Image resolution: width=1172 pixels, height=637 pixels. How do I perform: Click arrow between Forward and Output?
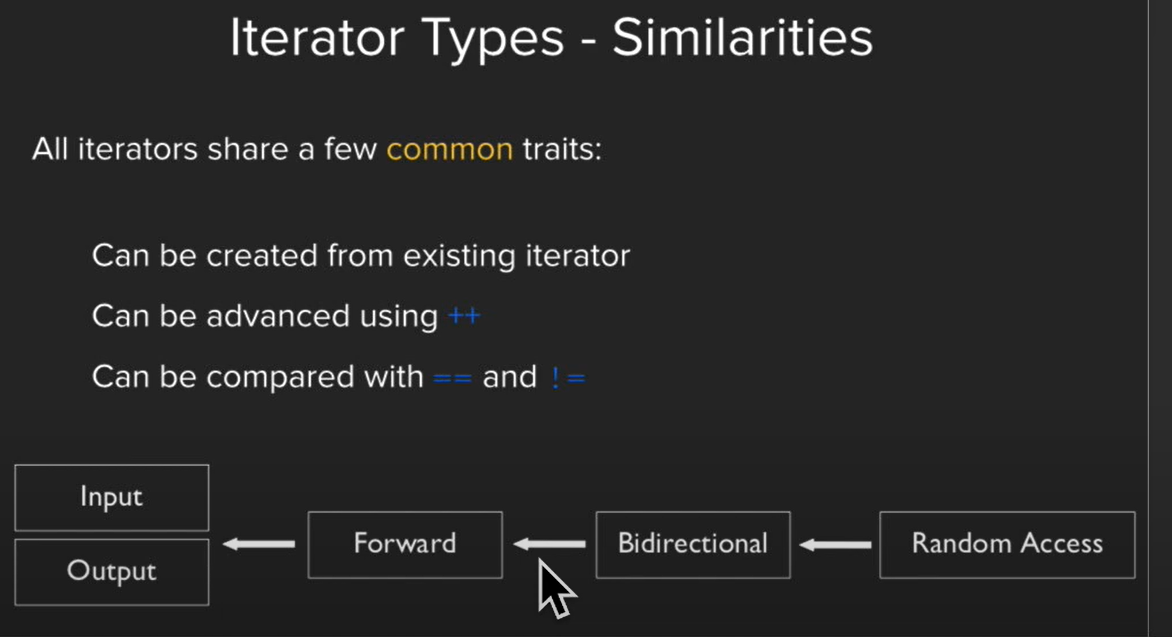(258, 544)
